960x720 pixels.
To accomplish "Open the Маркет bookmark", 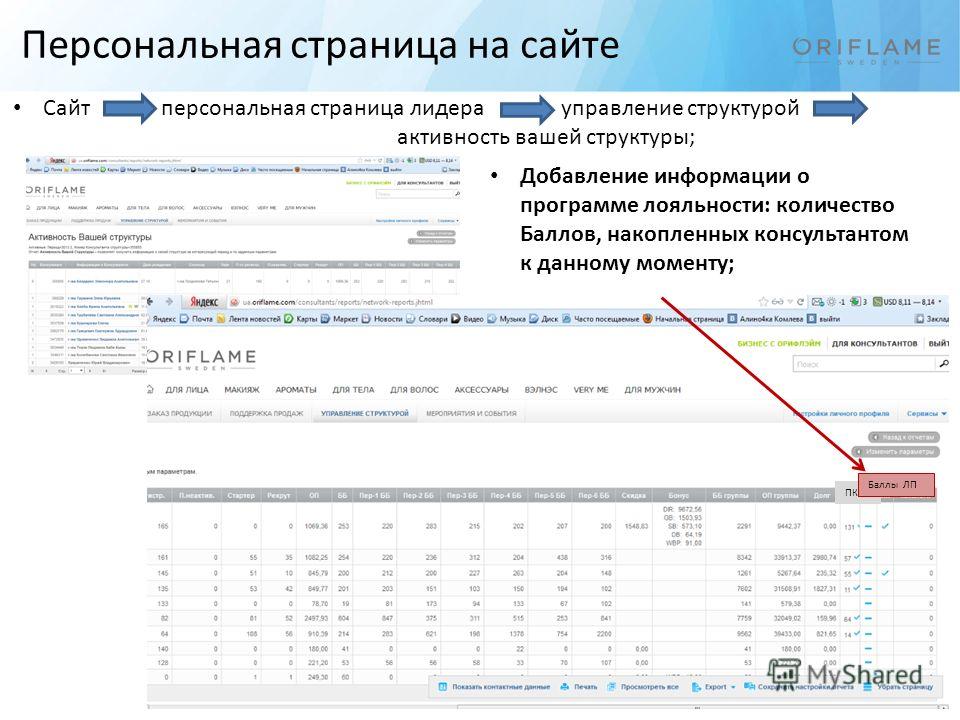I will 340,319.
